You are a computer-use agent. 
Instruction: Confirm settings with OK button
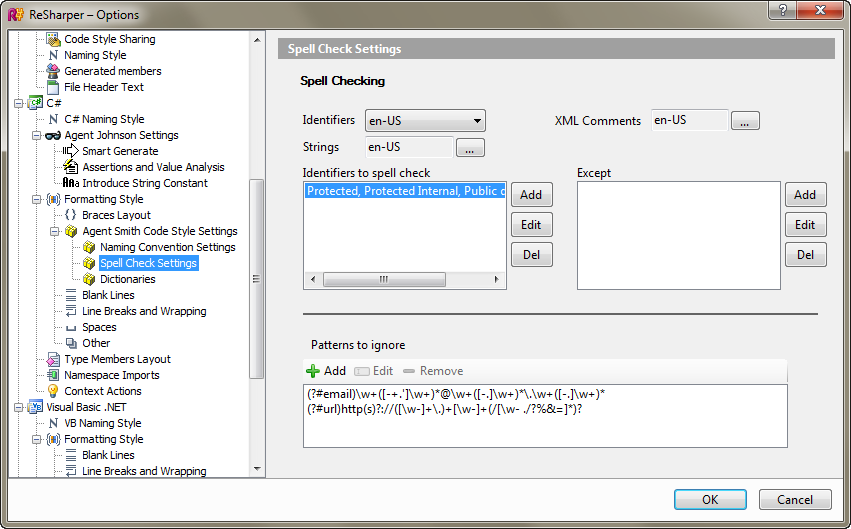(710, 500)
